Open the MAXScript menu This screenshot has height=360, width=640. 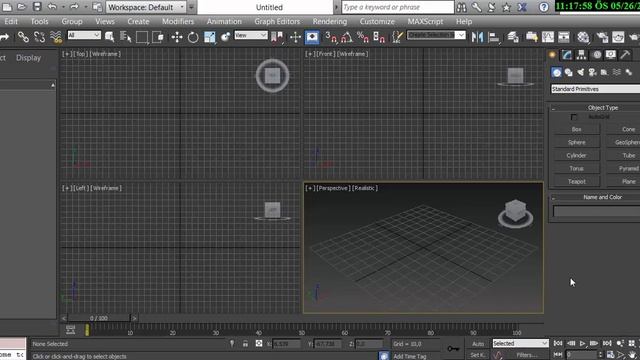coord(425,21)
